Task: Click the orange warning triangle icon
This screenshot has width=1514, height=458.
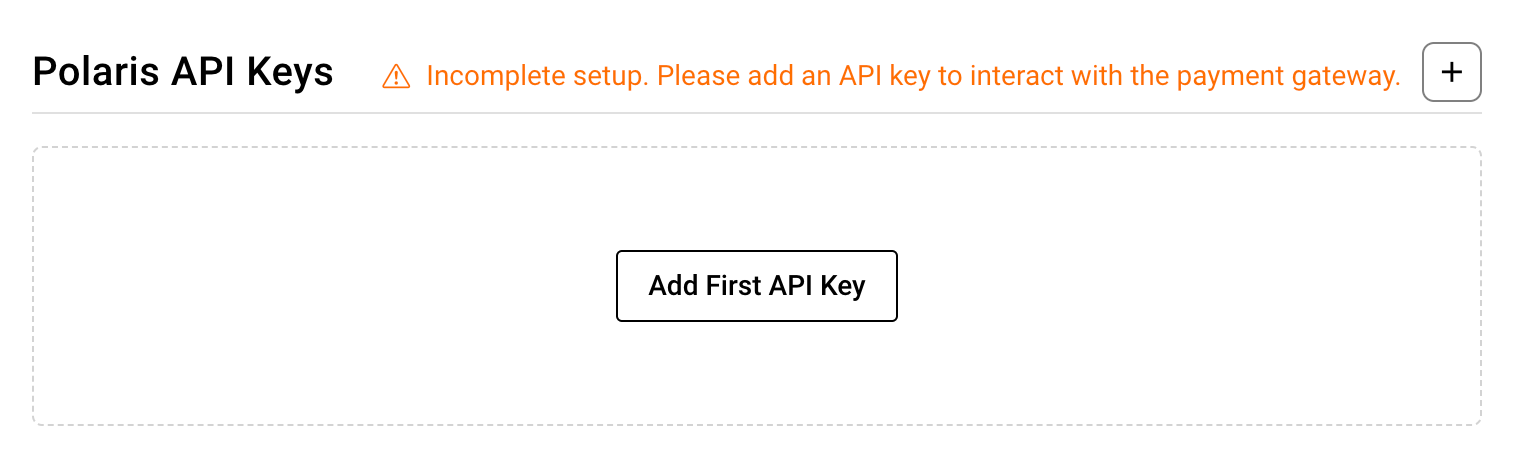Action: pos(397,76)
